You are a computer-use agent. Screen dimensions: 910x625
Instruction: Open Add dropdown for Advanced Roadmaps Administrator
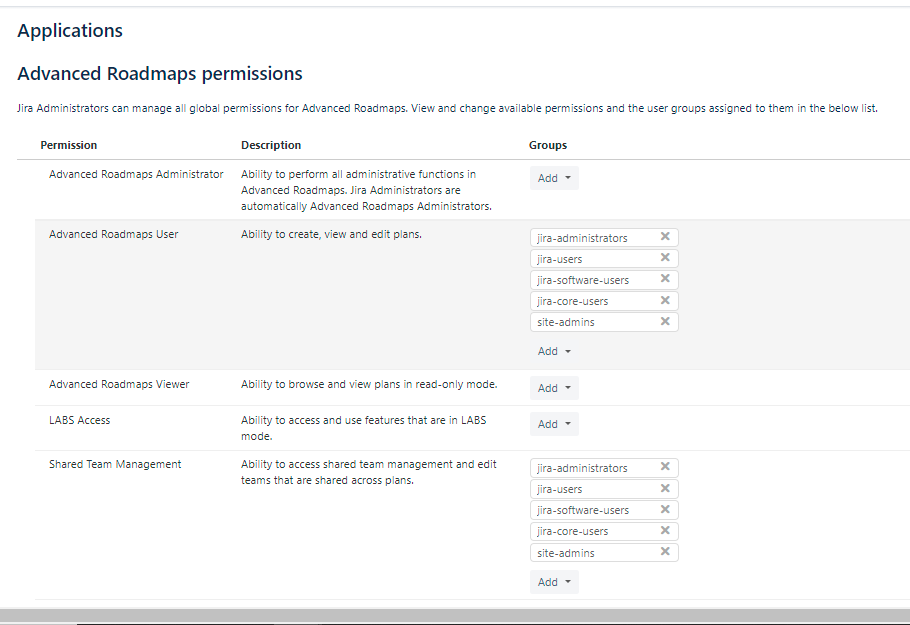(554, 178)
